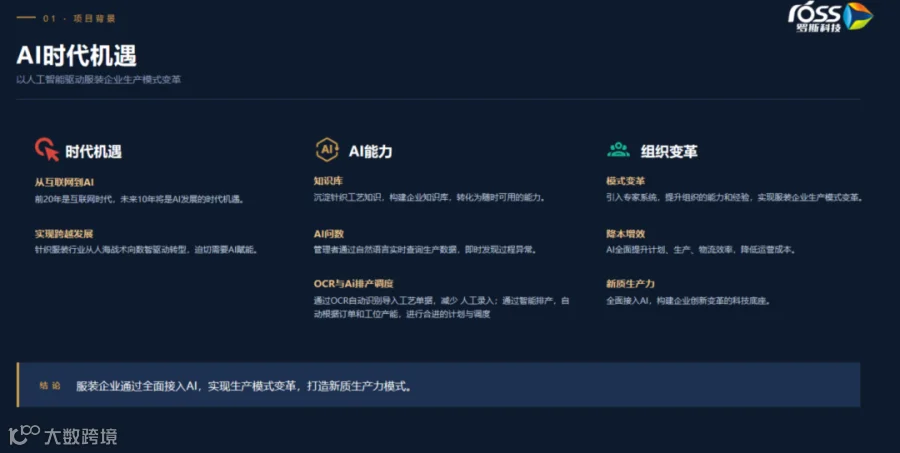Viewport: 900px width, 453px height.
Task: Click the section label 01 · 项目背景
Action: click(79, 18)
